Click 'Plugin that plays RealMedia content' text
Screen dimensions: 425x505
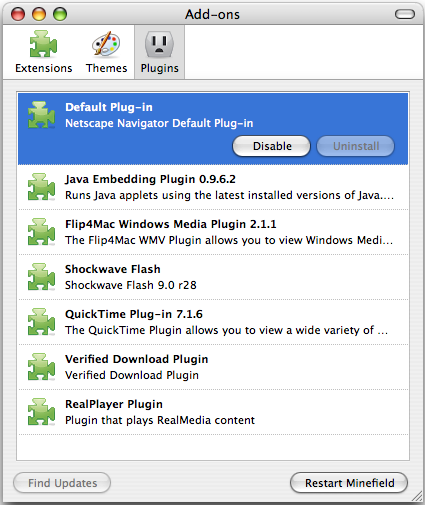coord(160,420)
